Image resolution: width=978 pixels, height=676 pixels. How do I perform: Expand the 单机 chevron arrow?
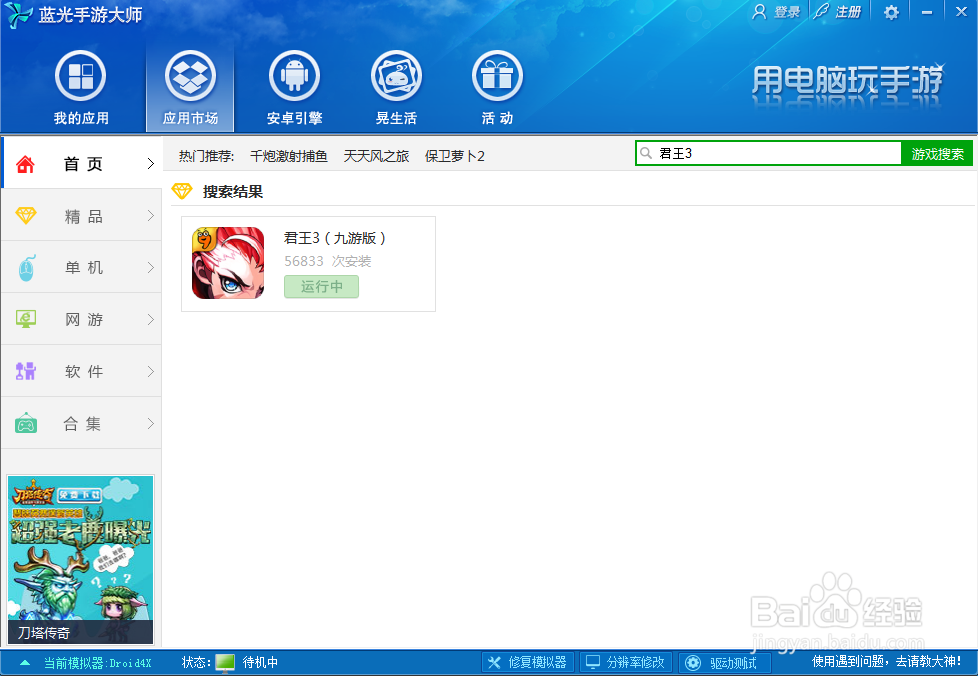(x=150, y=268)
